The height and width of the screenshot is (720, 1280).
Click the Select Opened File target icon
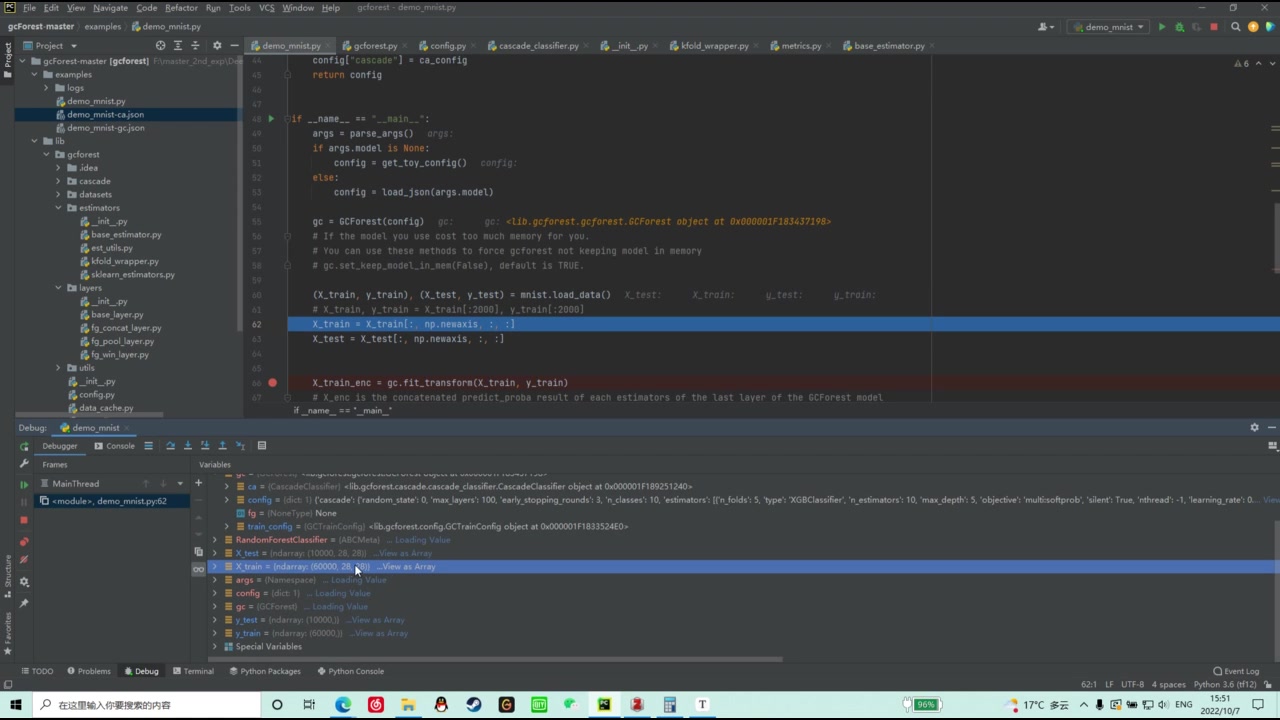pos(160,45)
